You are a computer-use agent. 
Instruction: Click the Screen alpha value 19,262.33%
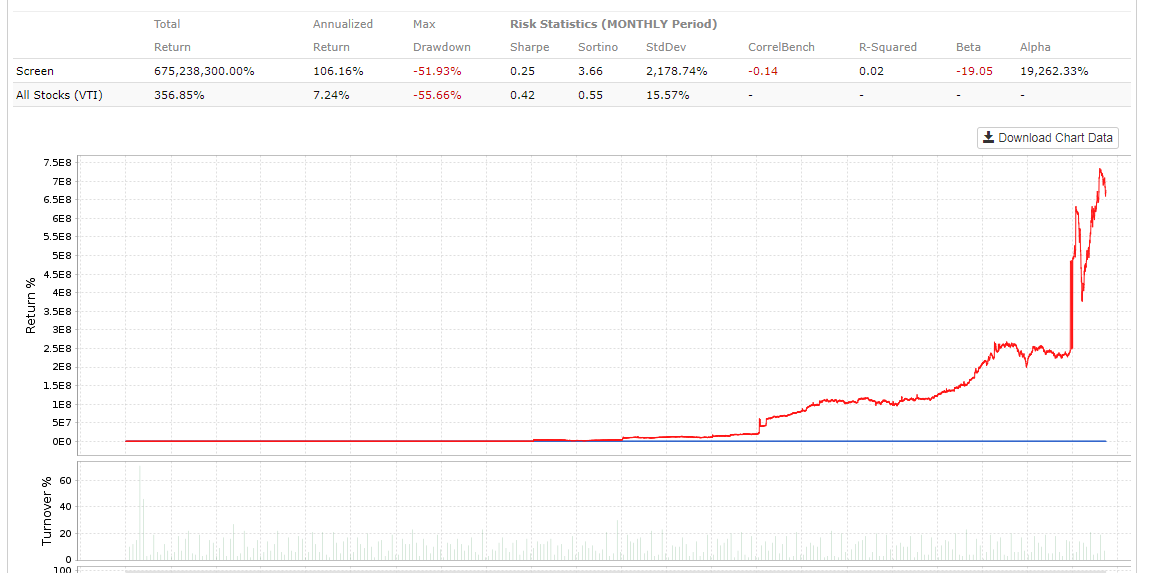[1054, 71]
